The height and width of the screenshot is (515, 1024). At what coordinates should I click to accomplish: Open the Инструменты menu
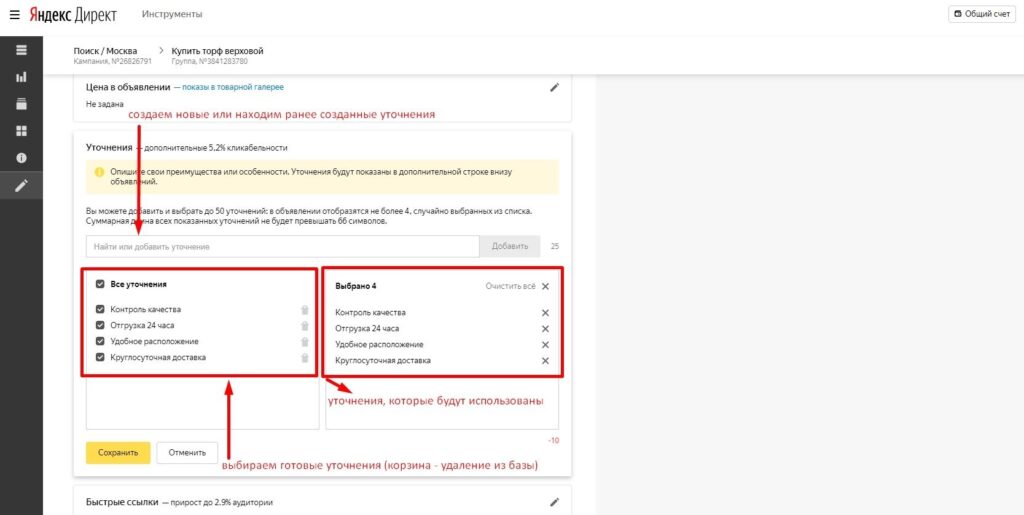coord(172,14)
